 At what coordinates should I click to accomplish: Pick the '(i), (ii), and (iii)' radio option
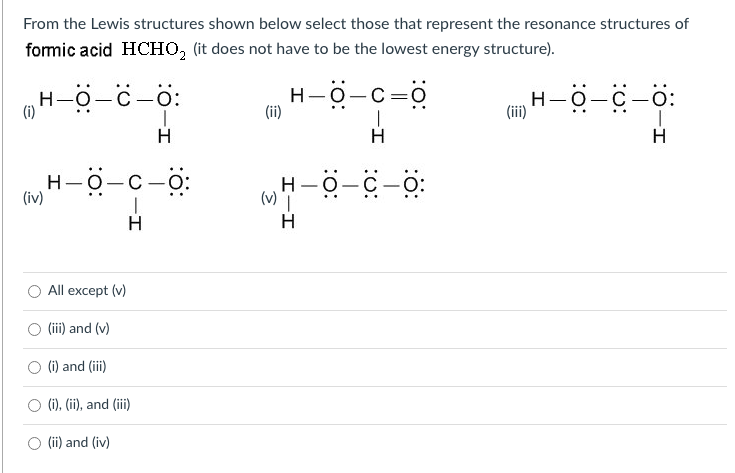(x=34, y=405)
